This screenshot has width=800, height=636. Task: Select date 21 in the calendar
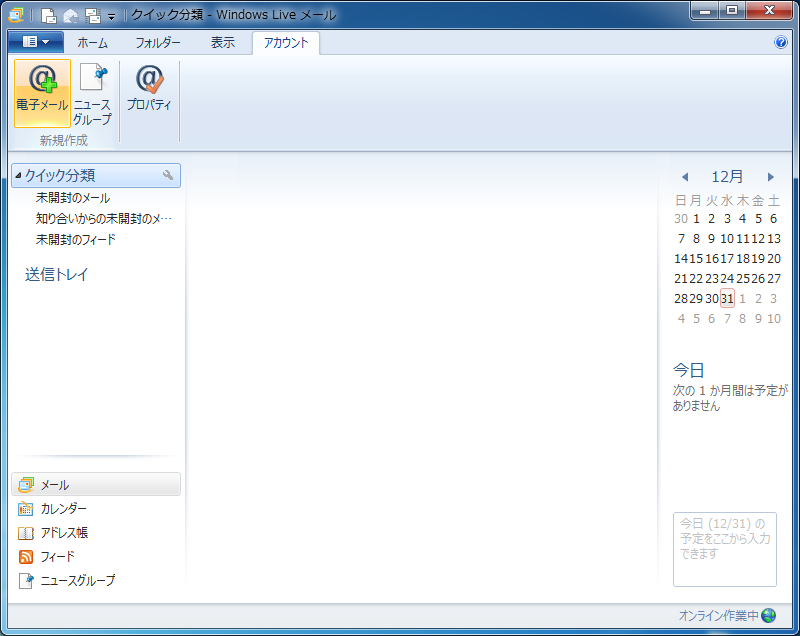[x=681, y=278]
